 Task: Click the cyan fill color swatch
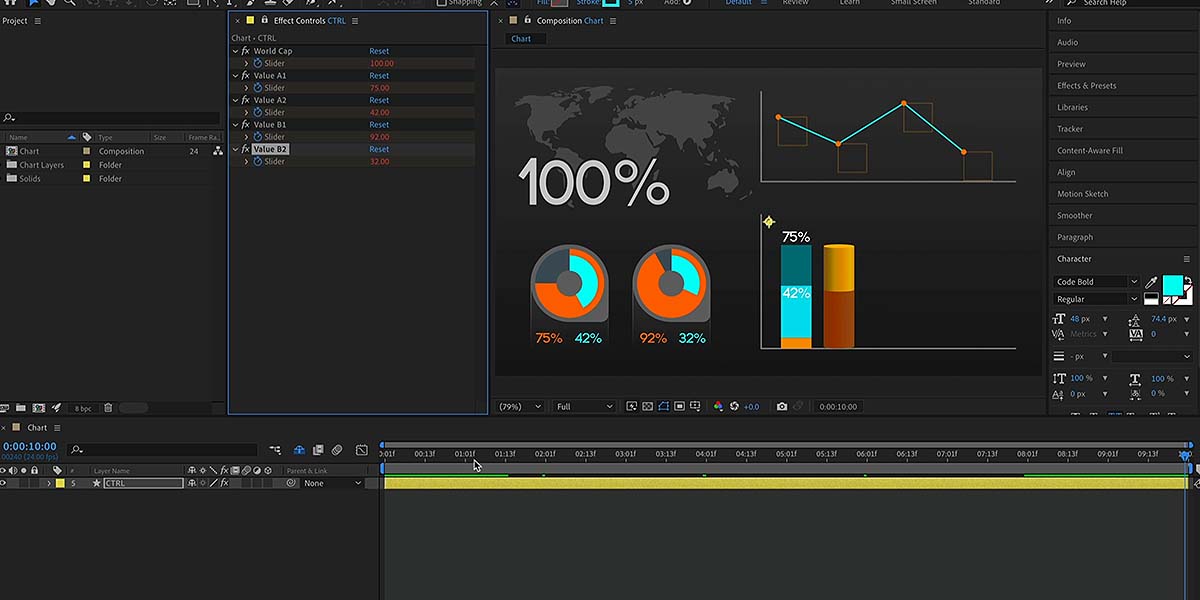(x=1172, y=284)
